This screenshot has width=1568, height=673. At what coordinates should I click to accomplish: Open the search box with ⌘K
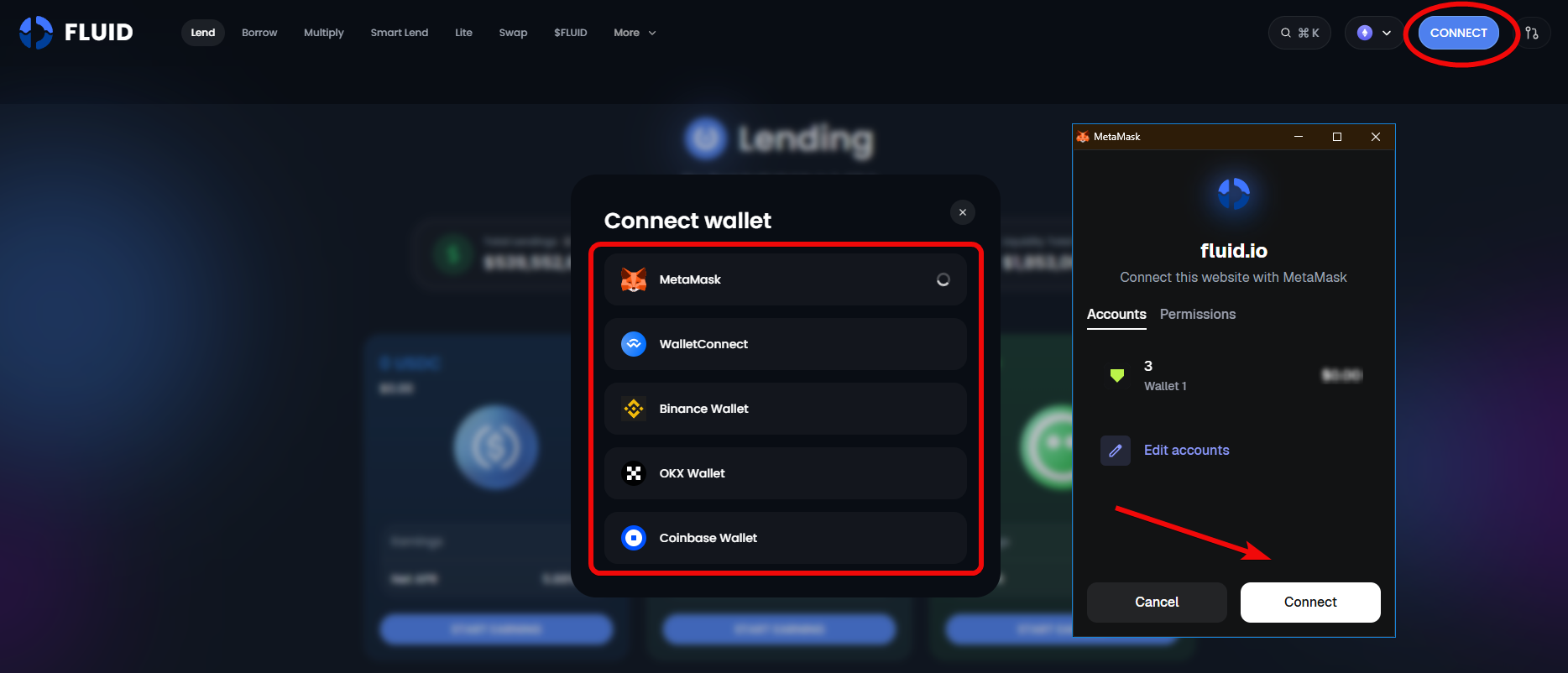[x=1299, y=33]
